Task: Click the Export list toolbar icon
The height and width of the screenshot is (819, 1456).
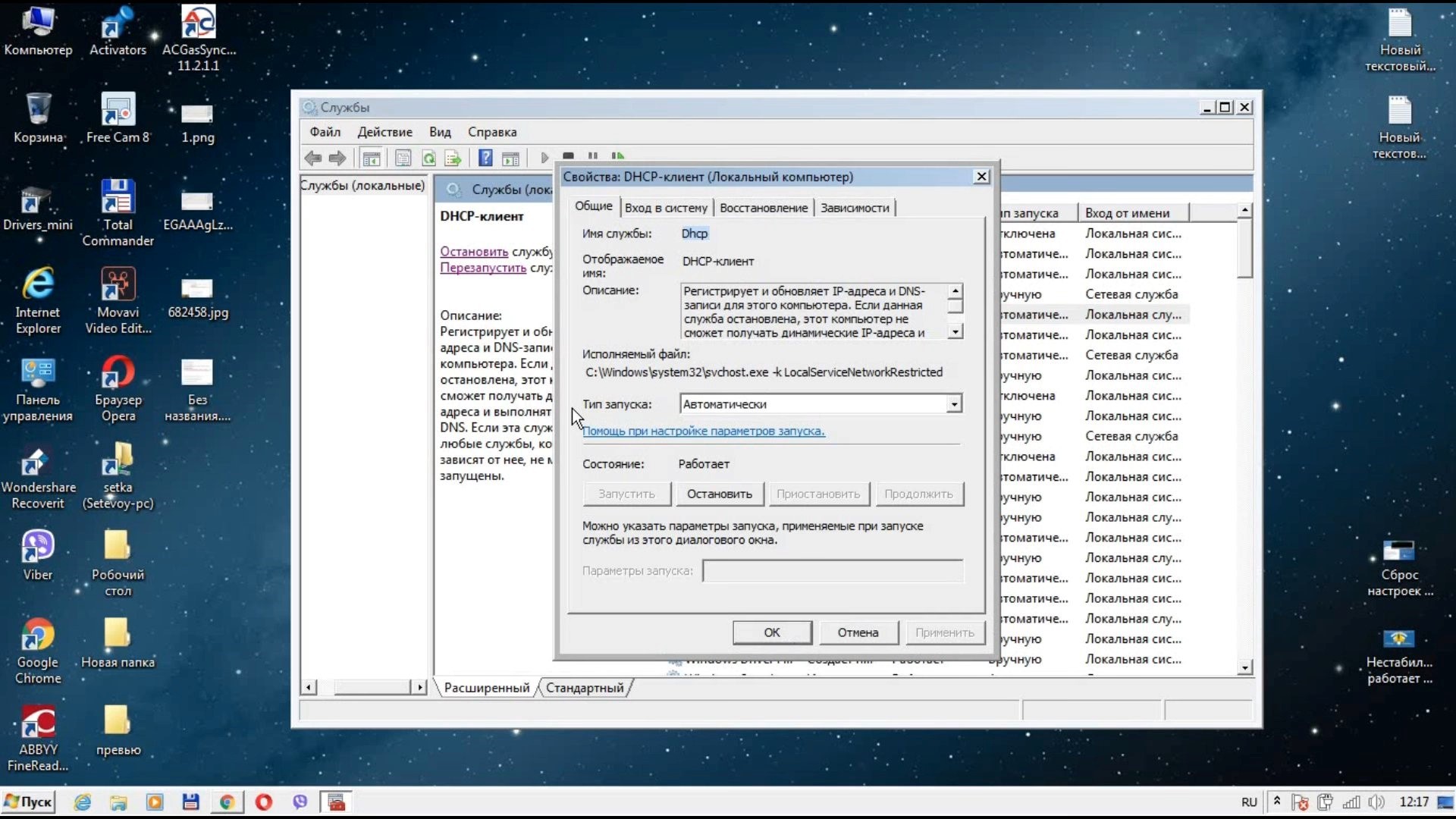Action: click(x=453, y=158)
